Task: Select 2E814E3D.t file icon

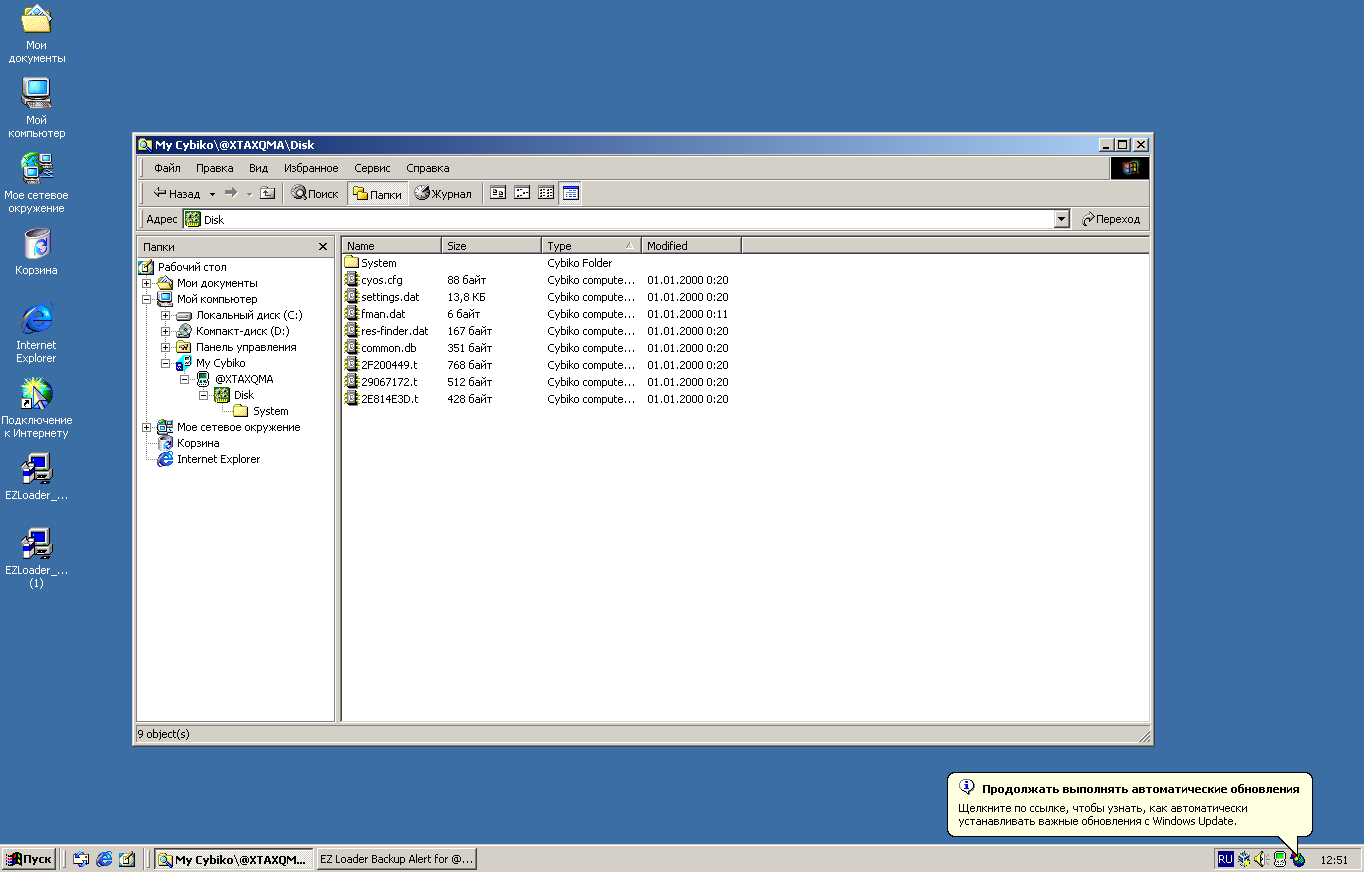Action: click(x=351, y=399)
